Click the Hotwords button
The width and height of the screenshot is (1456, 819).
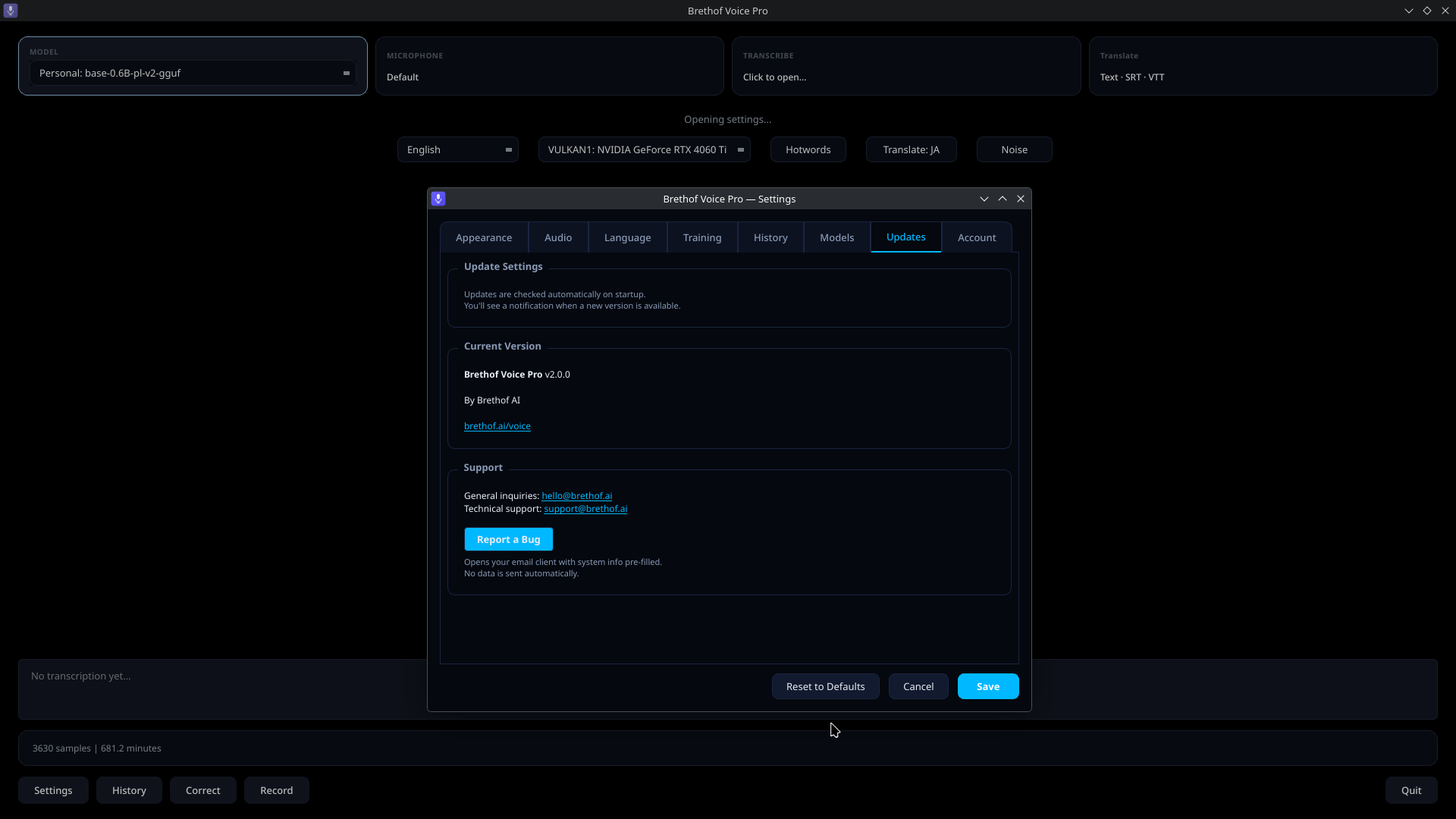pos(808,149)
